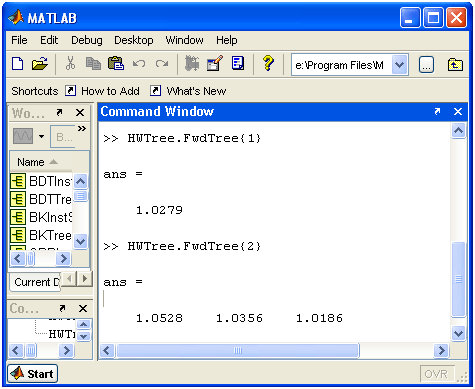Open Simulink from the toolbar
This screenshot has height=389, width=475.
(192, 63)
